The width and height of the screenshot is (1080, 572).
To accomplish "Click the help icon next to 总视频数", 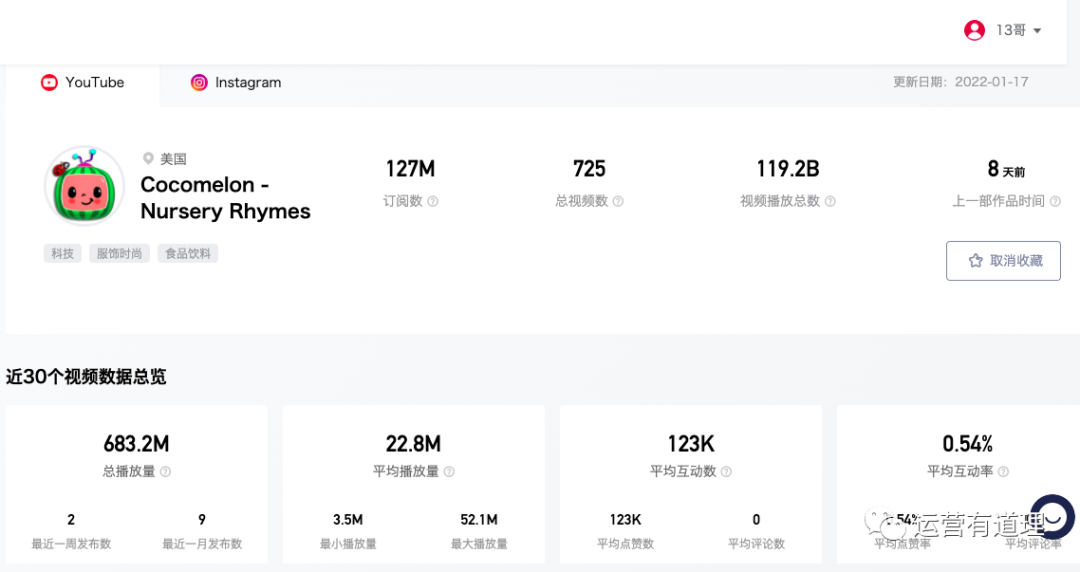I will (618, 201).
